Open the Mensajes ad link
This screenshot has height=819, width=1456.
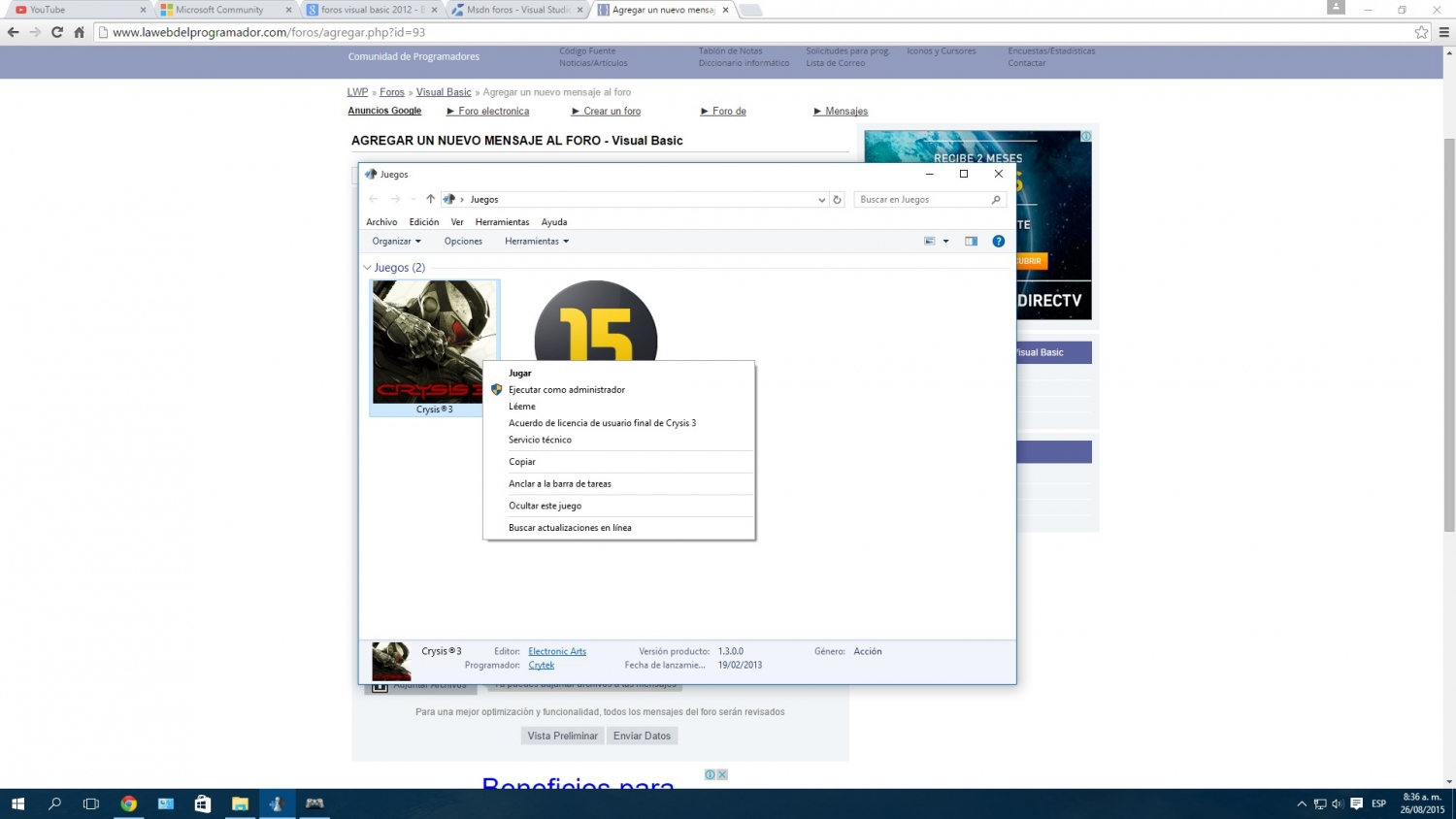click(846, 112)
